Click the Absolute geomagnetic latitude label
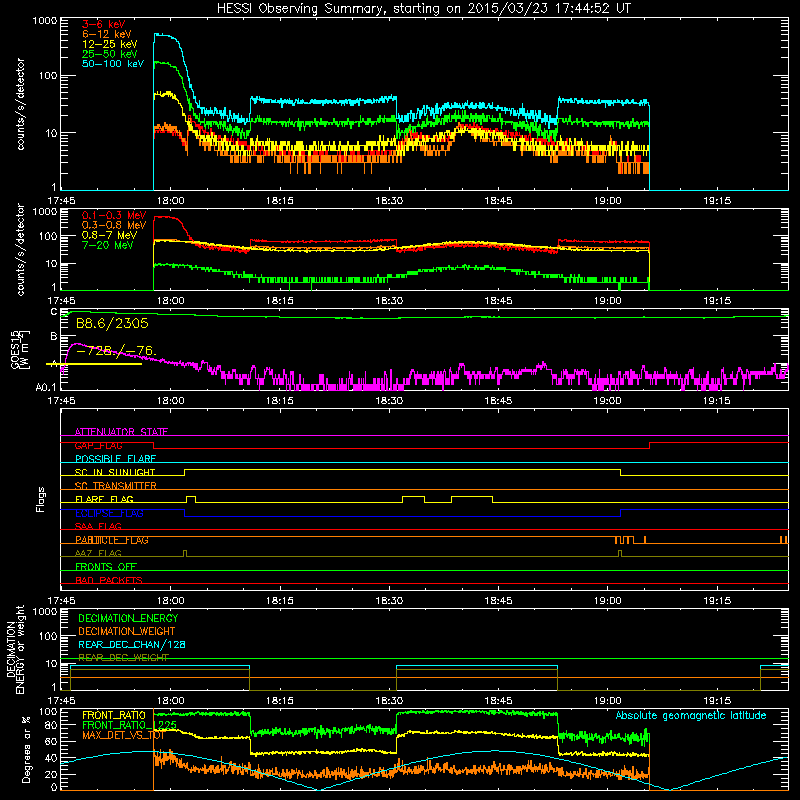 (x=691, y=715)
